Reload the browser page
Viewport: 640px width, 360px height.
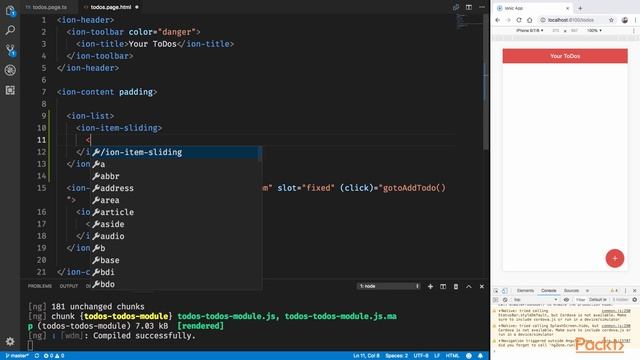(x=519, y=20)
